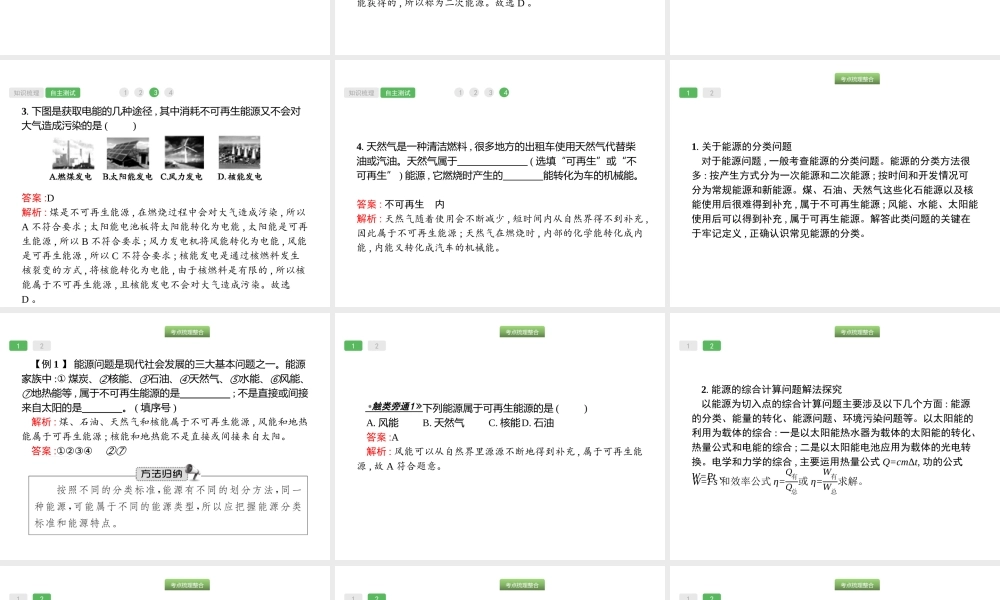Click active page 4 circle on question 4 slide
Image resolution: width=1000 pixels, height=600 pixels.
[x=504, y=92]
